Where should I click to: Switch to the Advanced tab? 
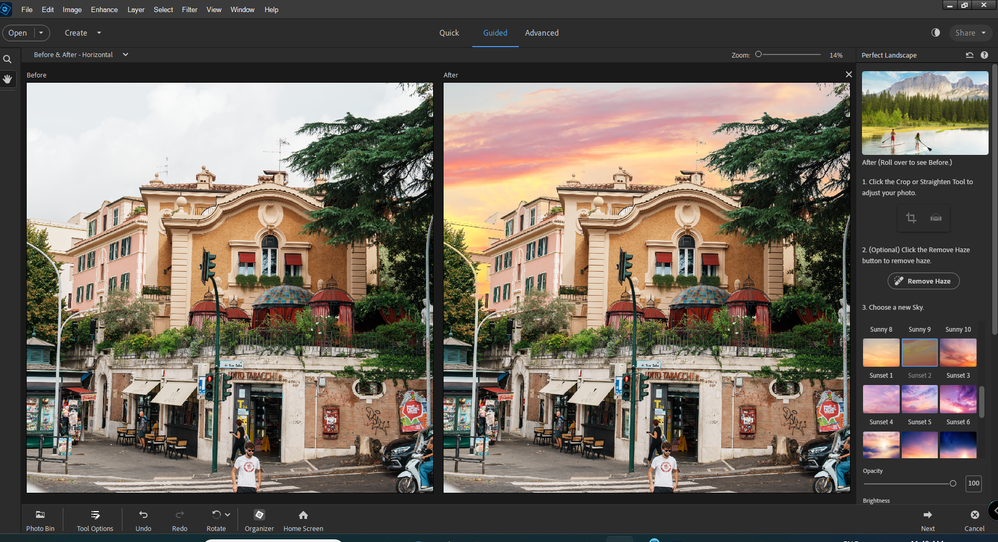click(x=542, y=33)
